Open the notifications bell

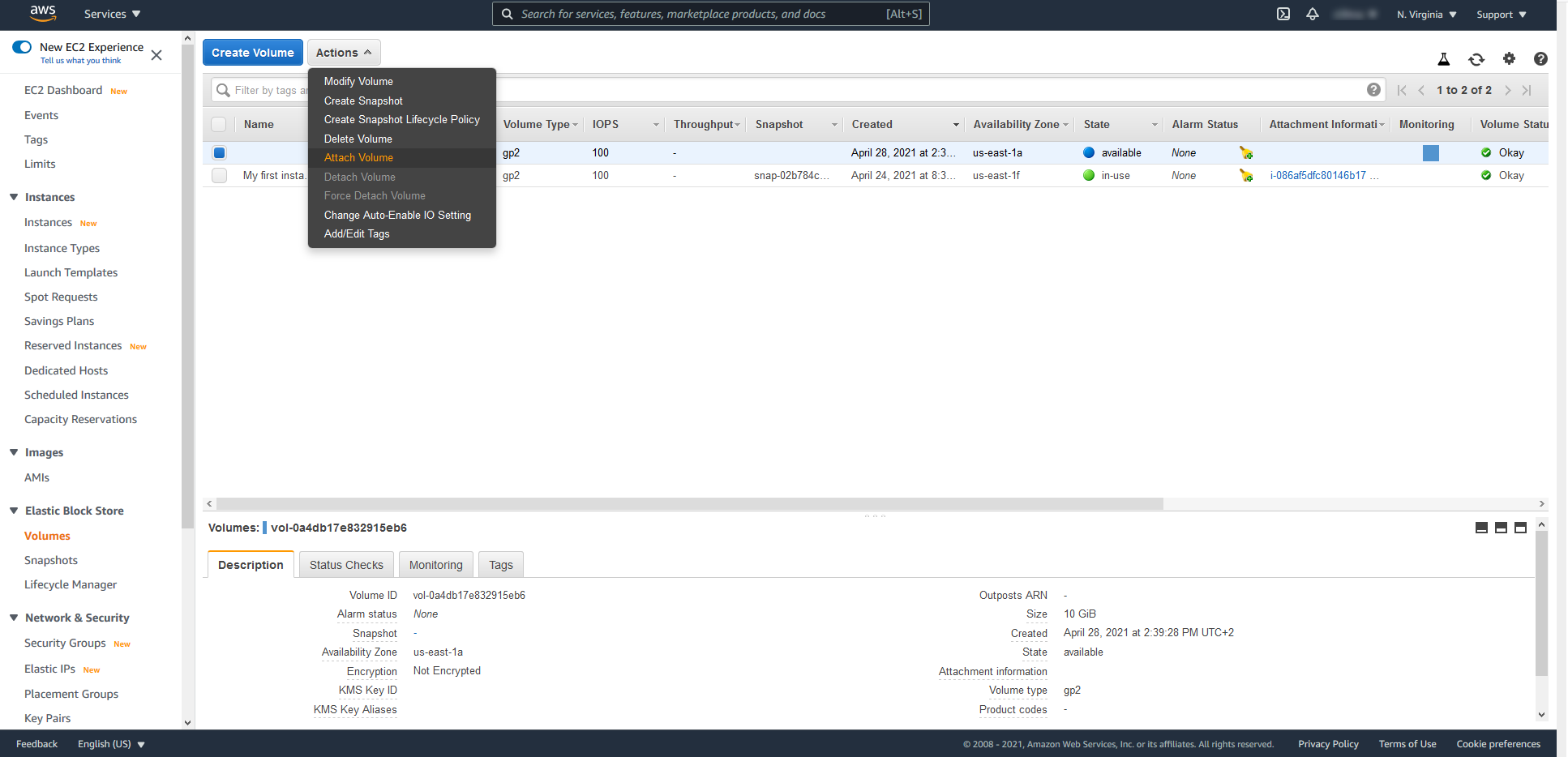click(1313, 14)
